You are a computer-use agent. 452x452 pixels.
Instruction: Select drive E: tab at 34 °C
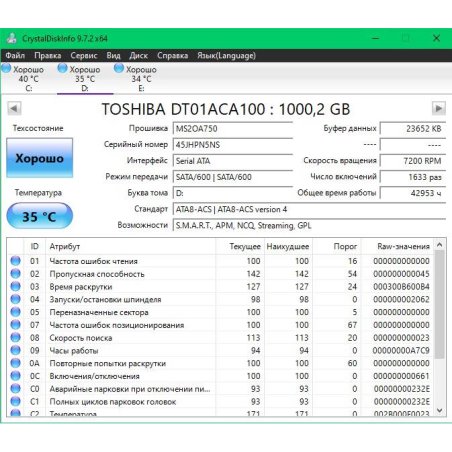[141, 79]
